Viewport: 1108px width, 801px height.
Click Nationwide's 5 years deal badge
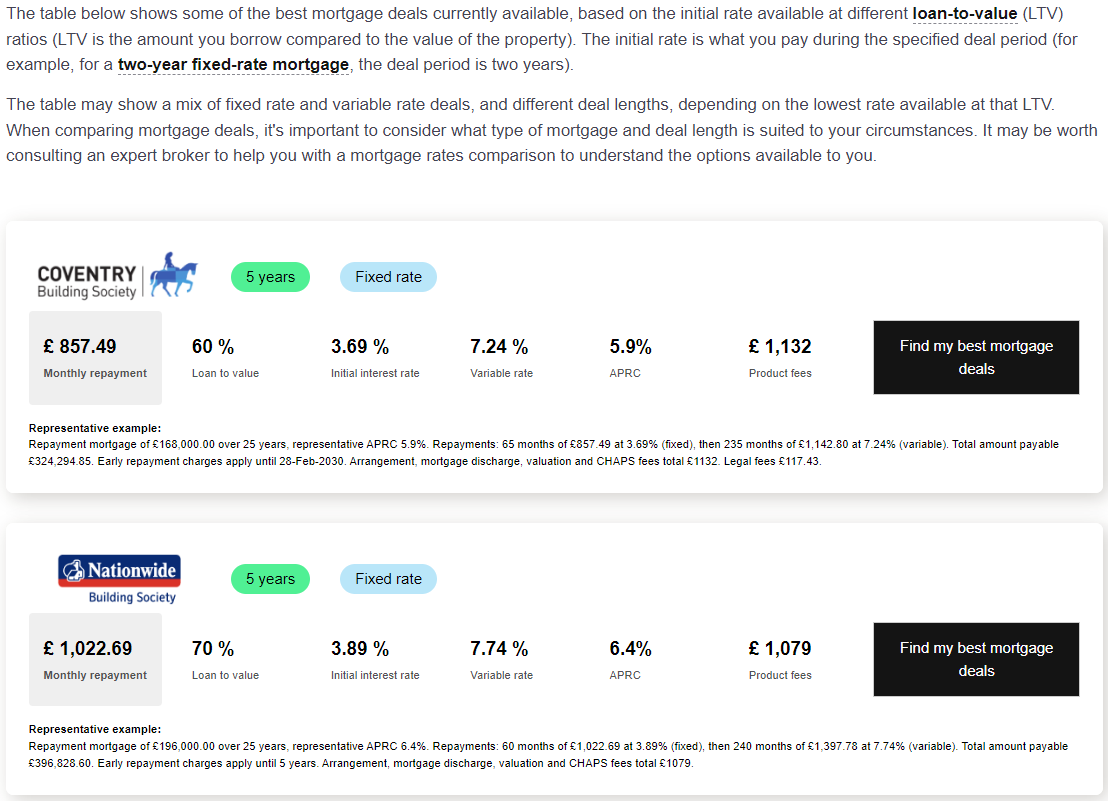[270, 579]
